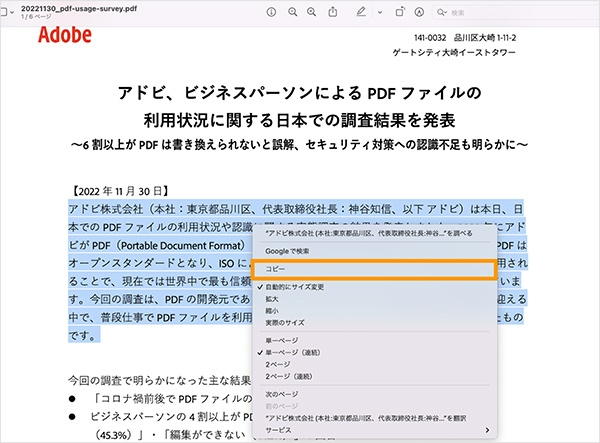Click the date text 2022年11月30日
Viewport: 600px width, 443px height.
(121, 191)
